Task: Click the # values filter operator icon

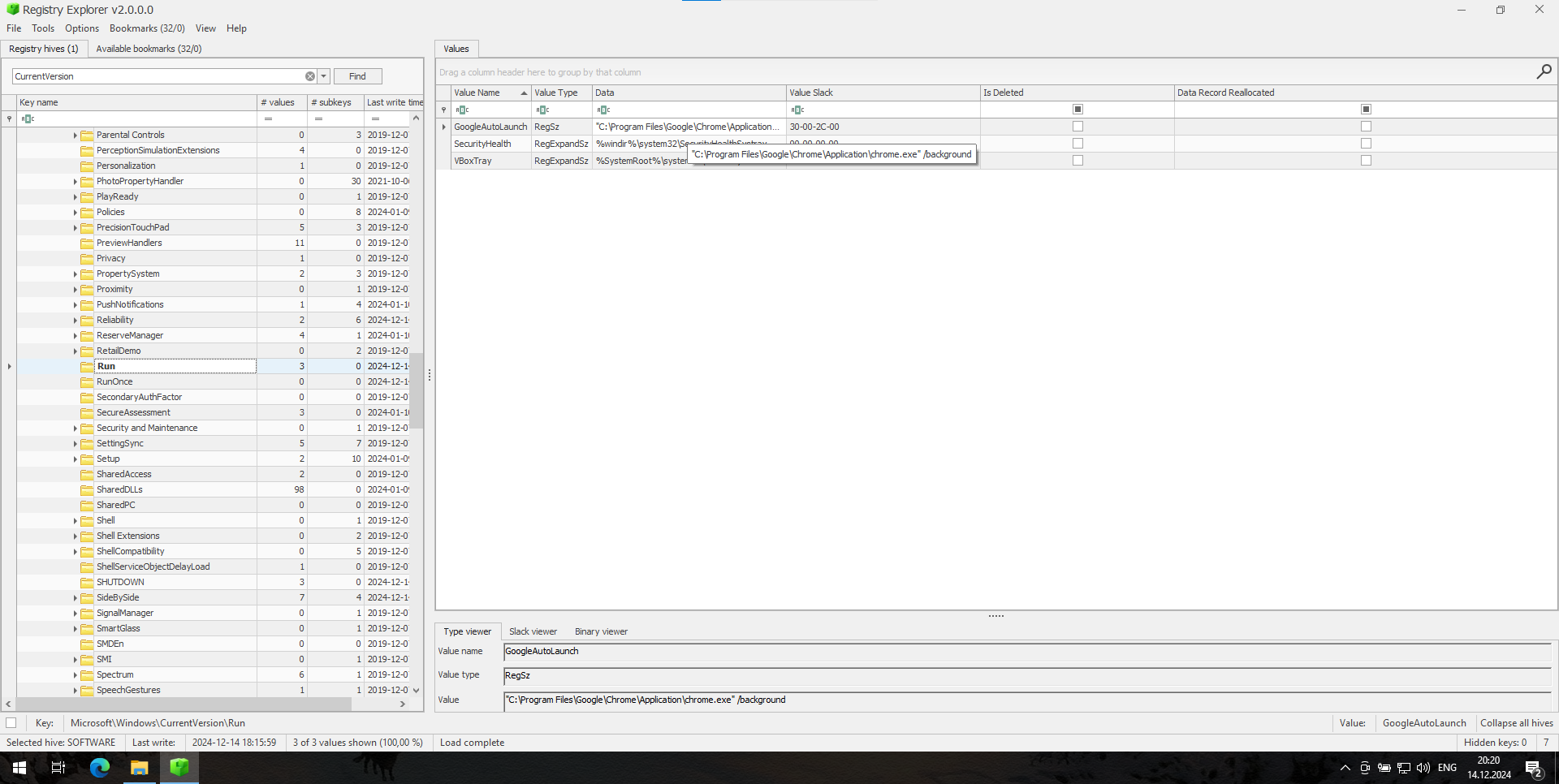Action: 268,118
